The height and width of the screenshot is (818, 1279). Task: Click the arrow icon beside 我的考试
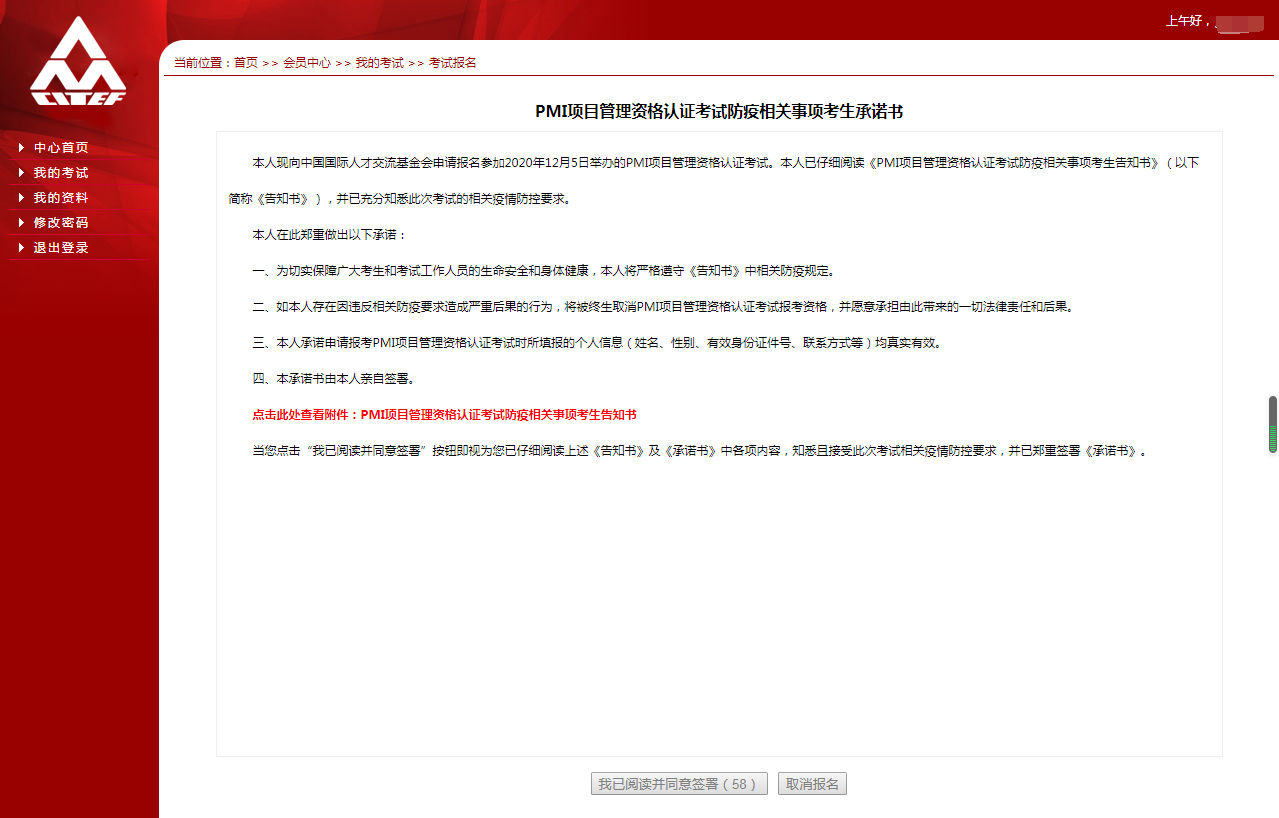21,173
